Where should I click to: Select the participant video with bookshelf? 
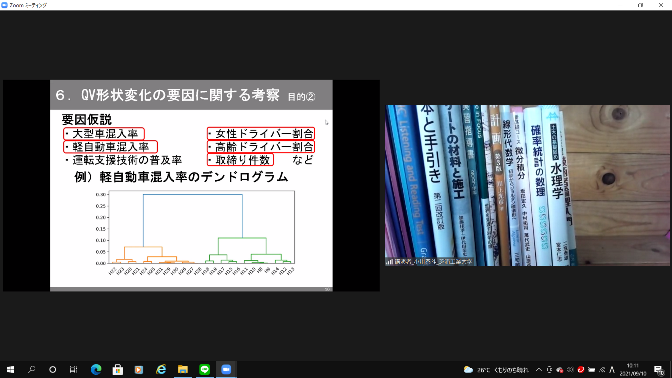pos(528,186)
